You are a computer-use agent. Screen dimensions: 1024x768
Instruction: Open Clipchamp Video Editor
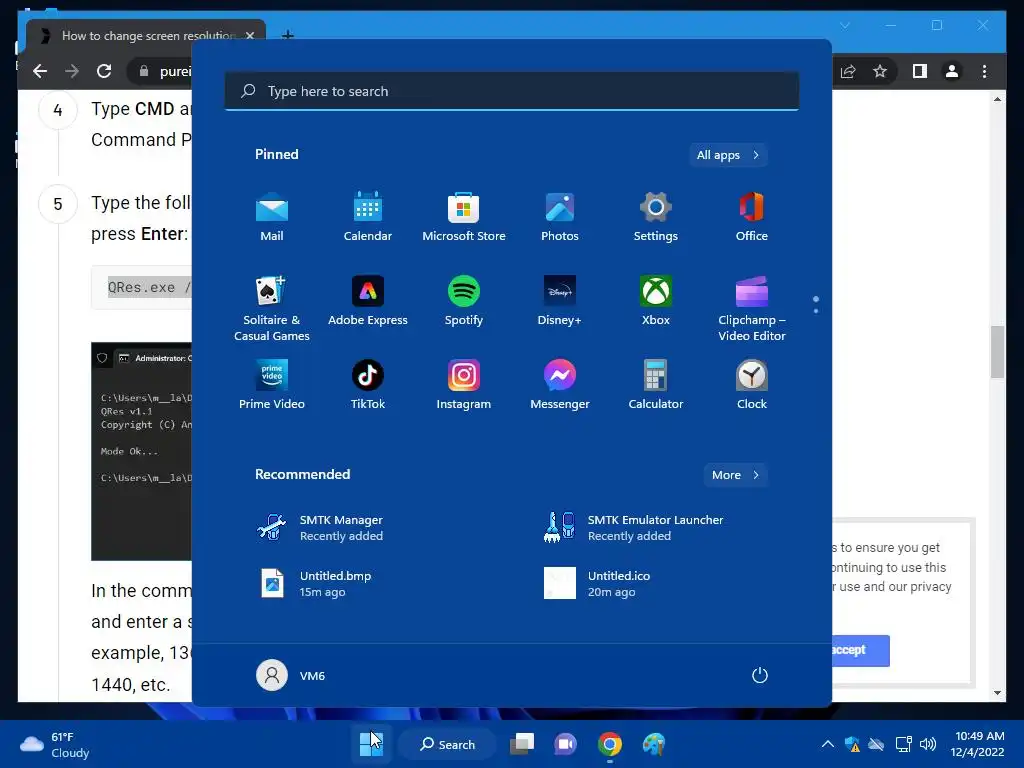pos(752,308)
